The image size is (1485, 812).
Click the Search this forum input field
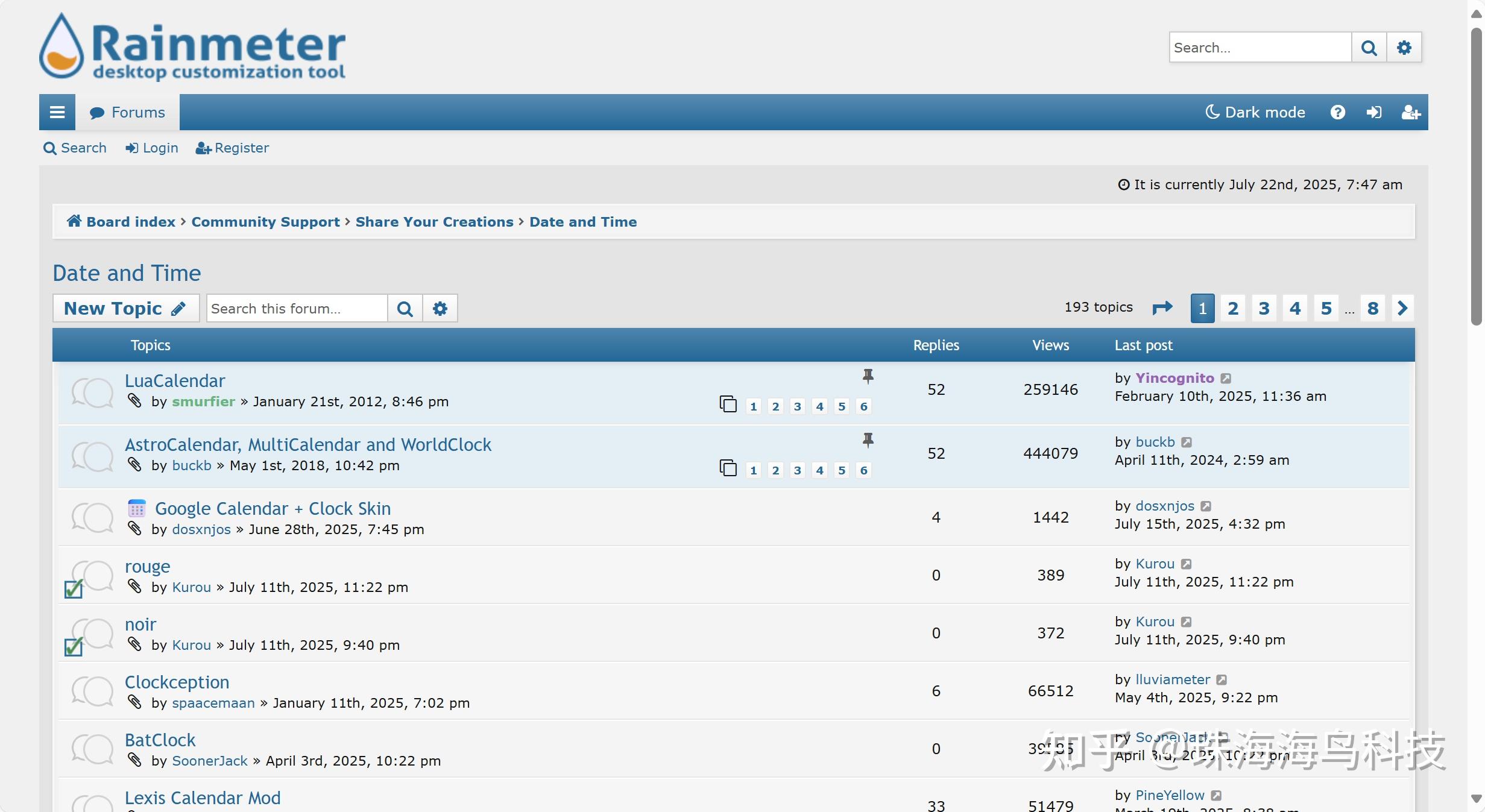(x=297, y=309)
